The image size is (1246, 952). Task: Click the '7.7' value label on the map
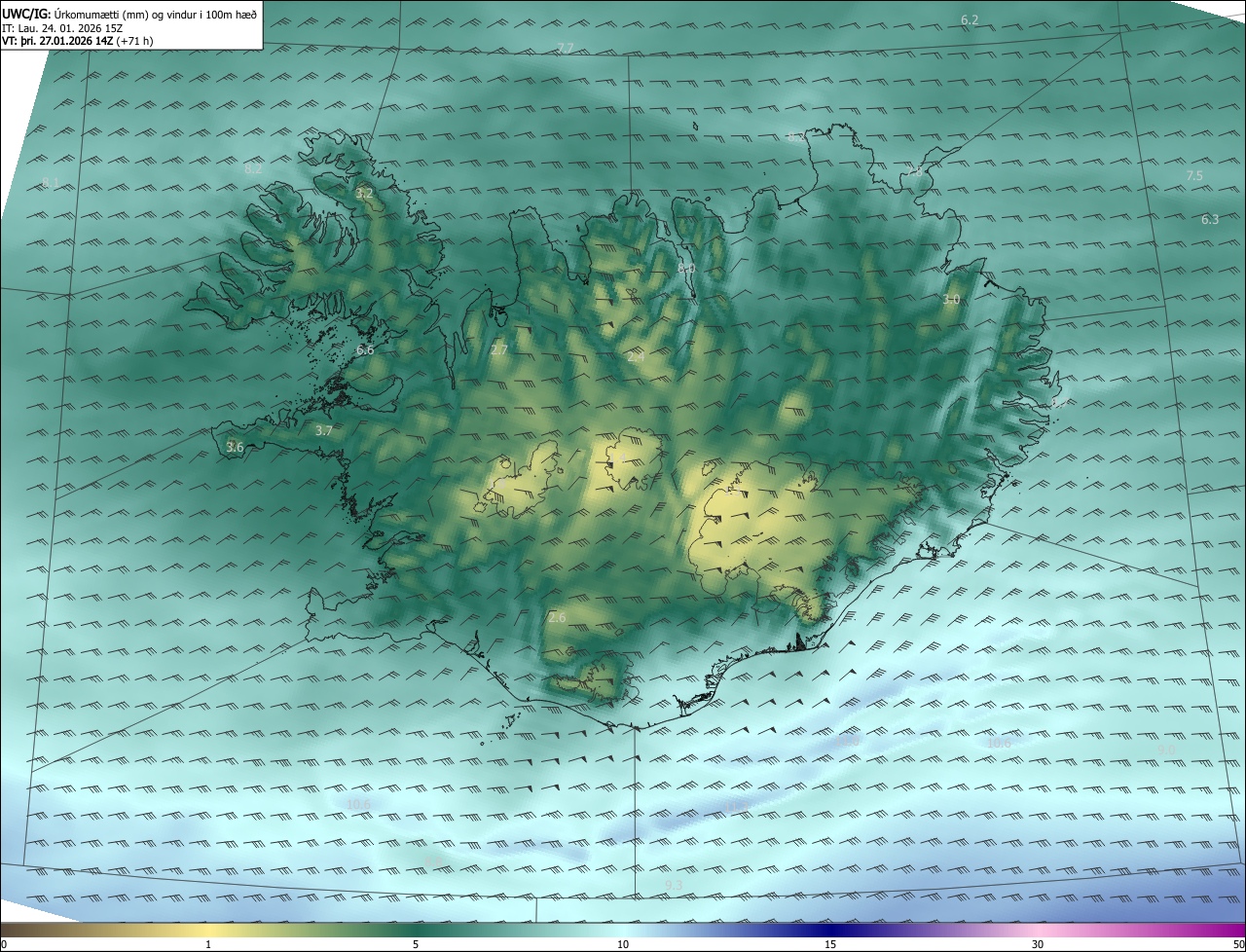tap(565, 48)
